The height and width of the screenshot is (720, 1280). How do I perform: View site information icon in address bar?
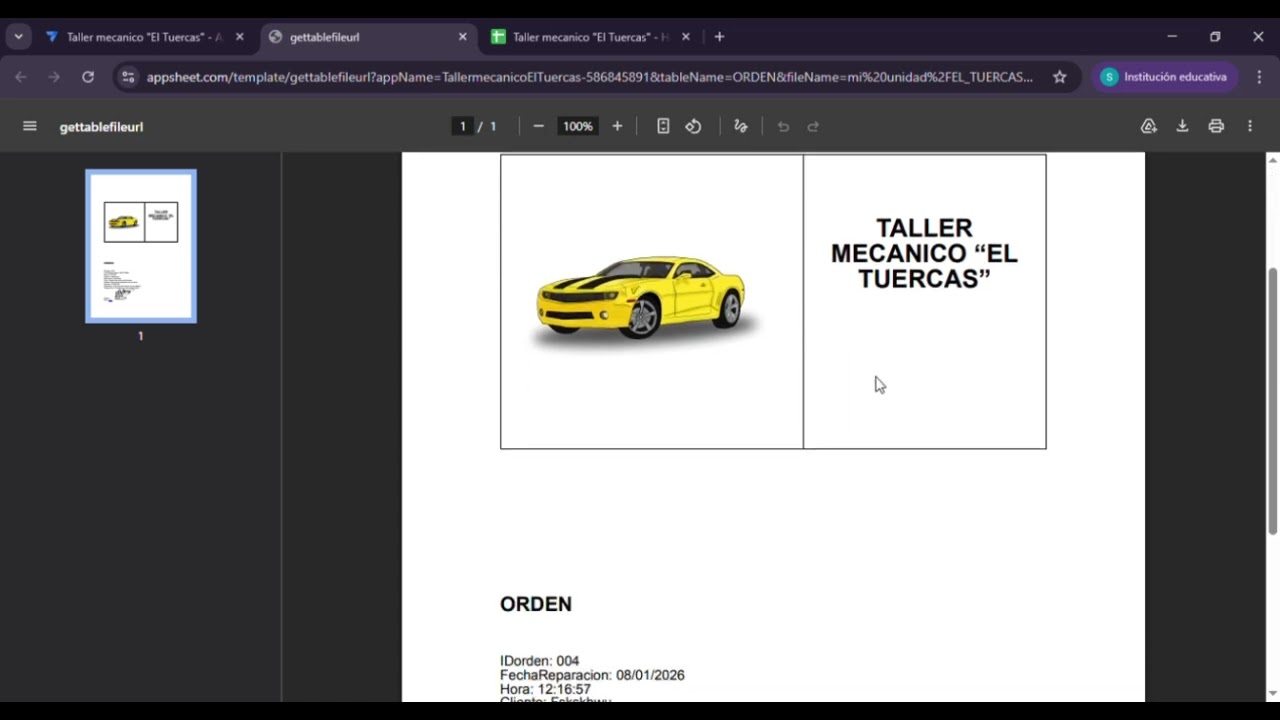[x=126, y=77]
